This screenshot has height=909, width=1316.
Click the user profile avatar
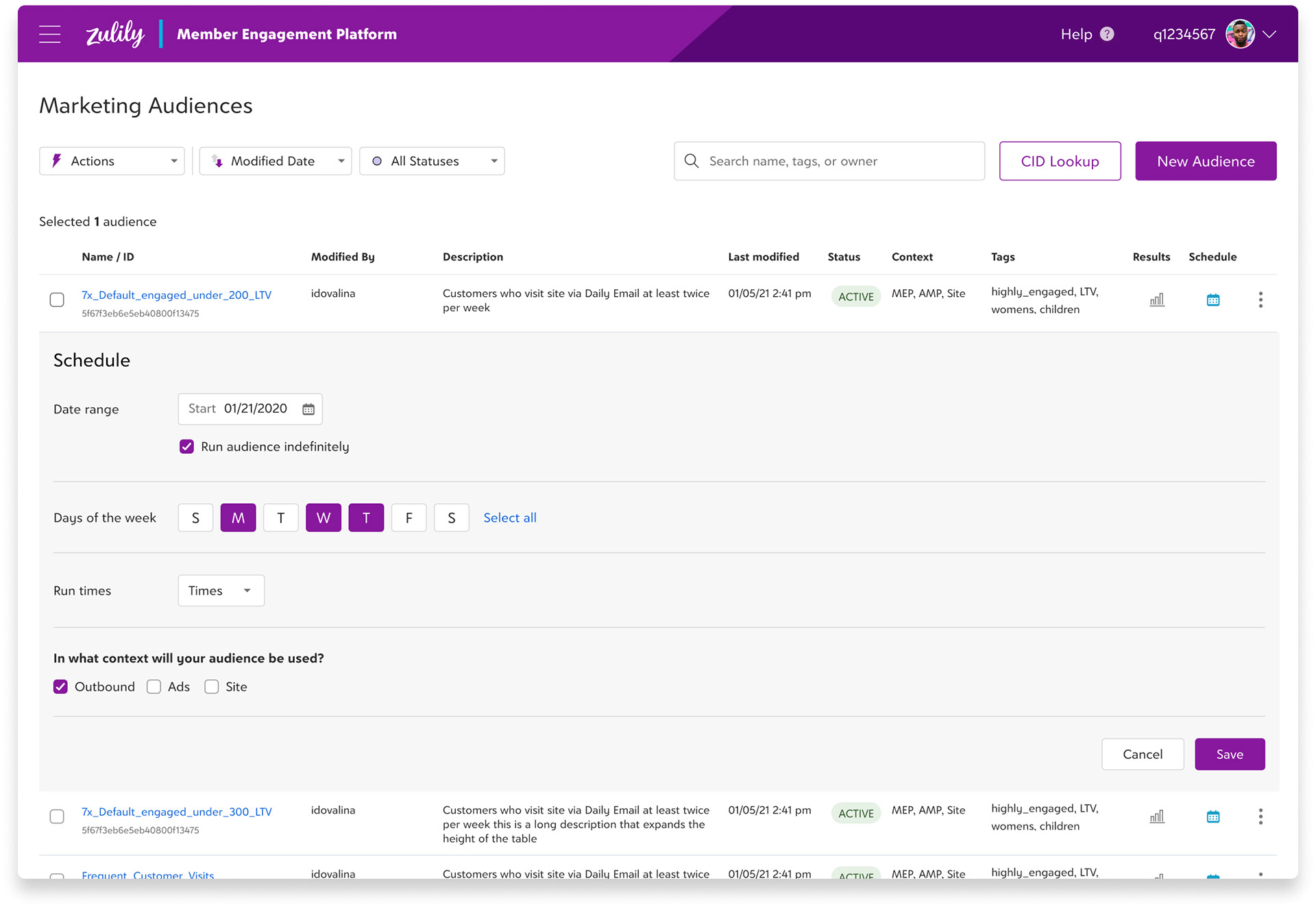tap(1239, 34)
